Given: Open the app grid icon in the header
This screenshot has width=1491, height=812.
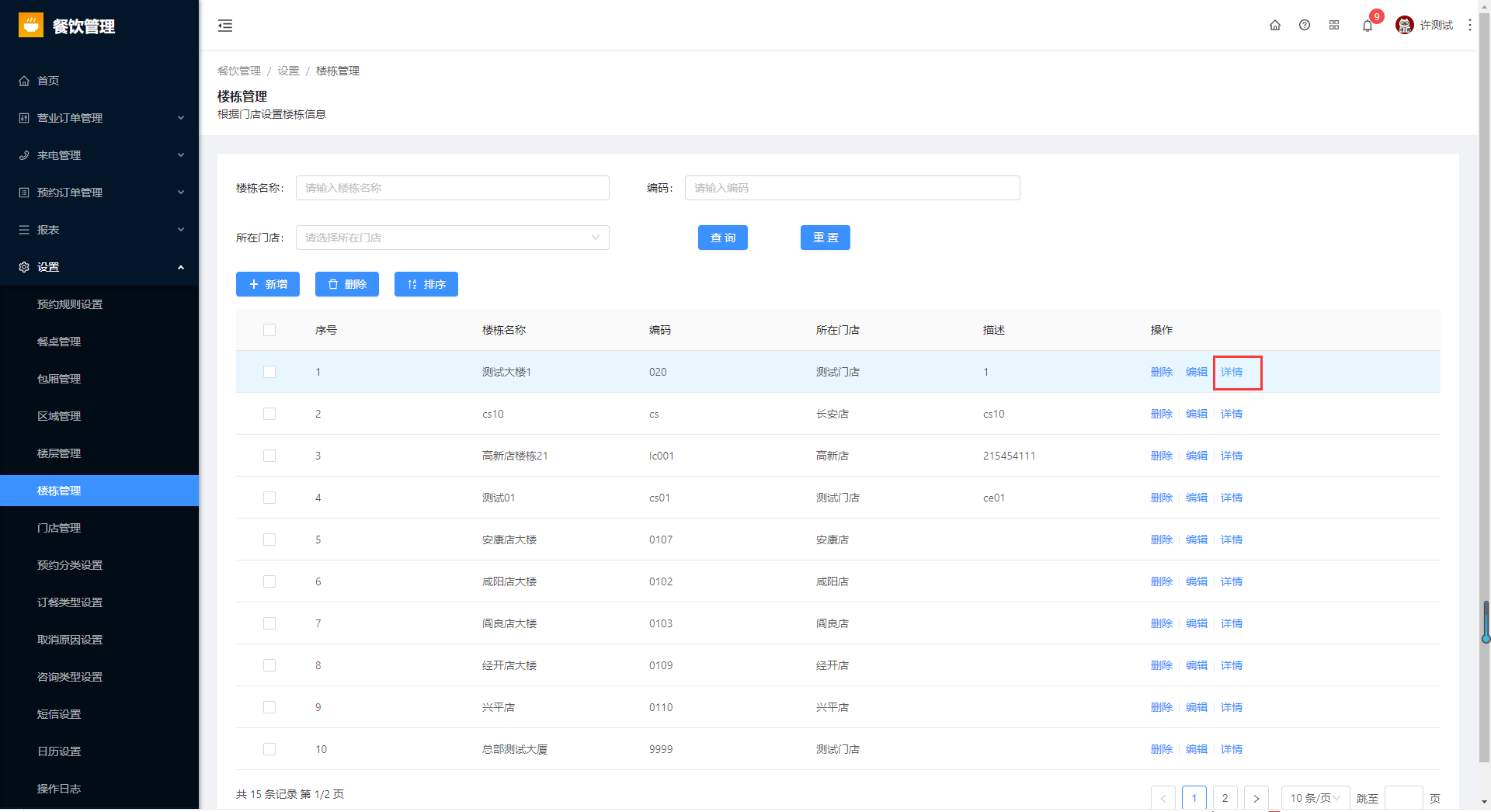Looking at the screenshot, I should (x=1334, y=26).
